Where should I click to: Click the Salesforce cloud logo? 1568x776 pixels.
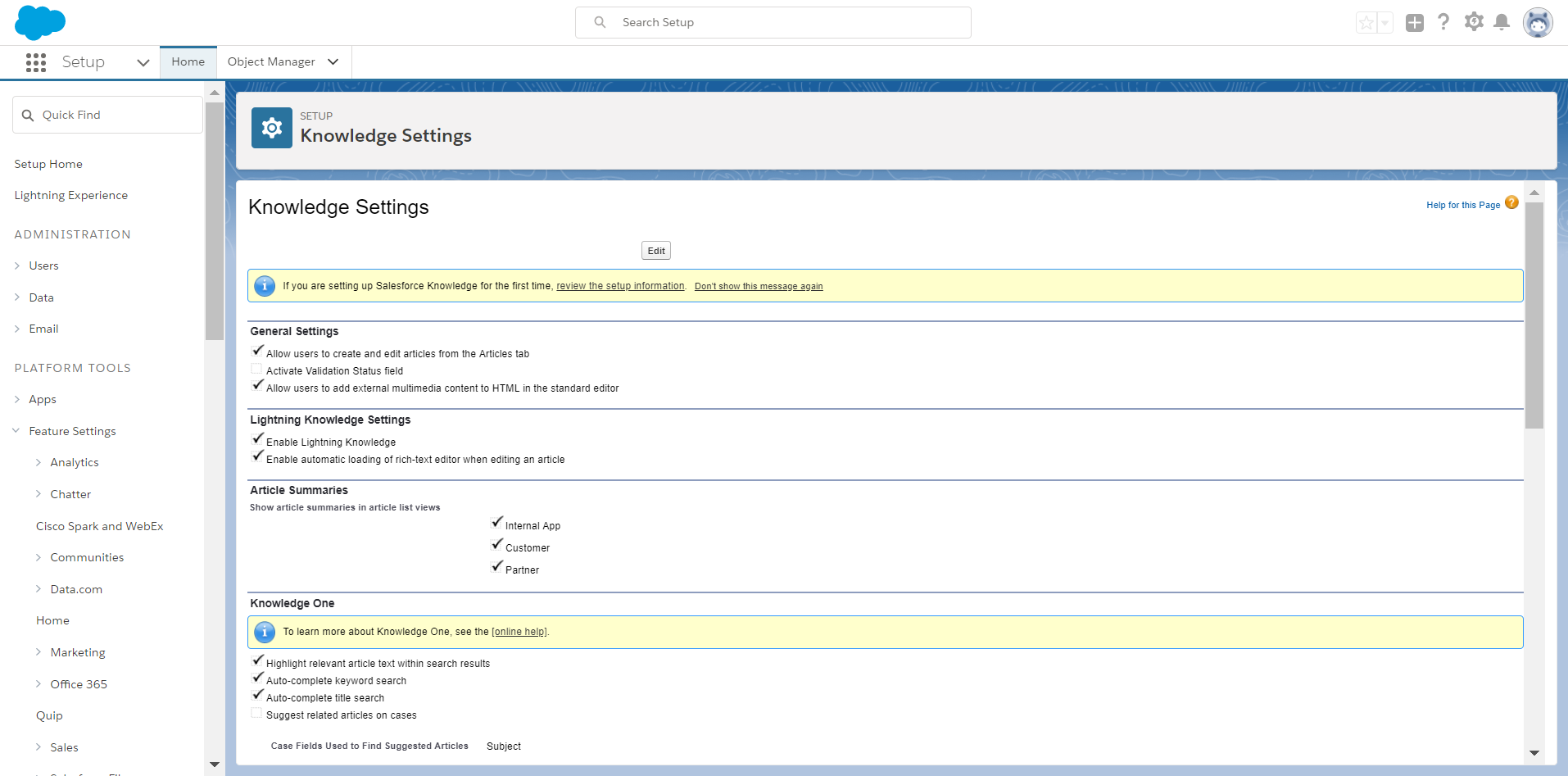click(x=39, y=22)
